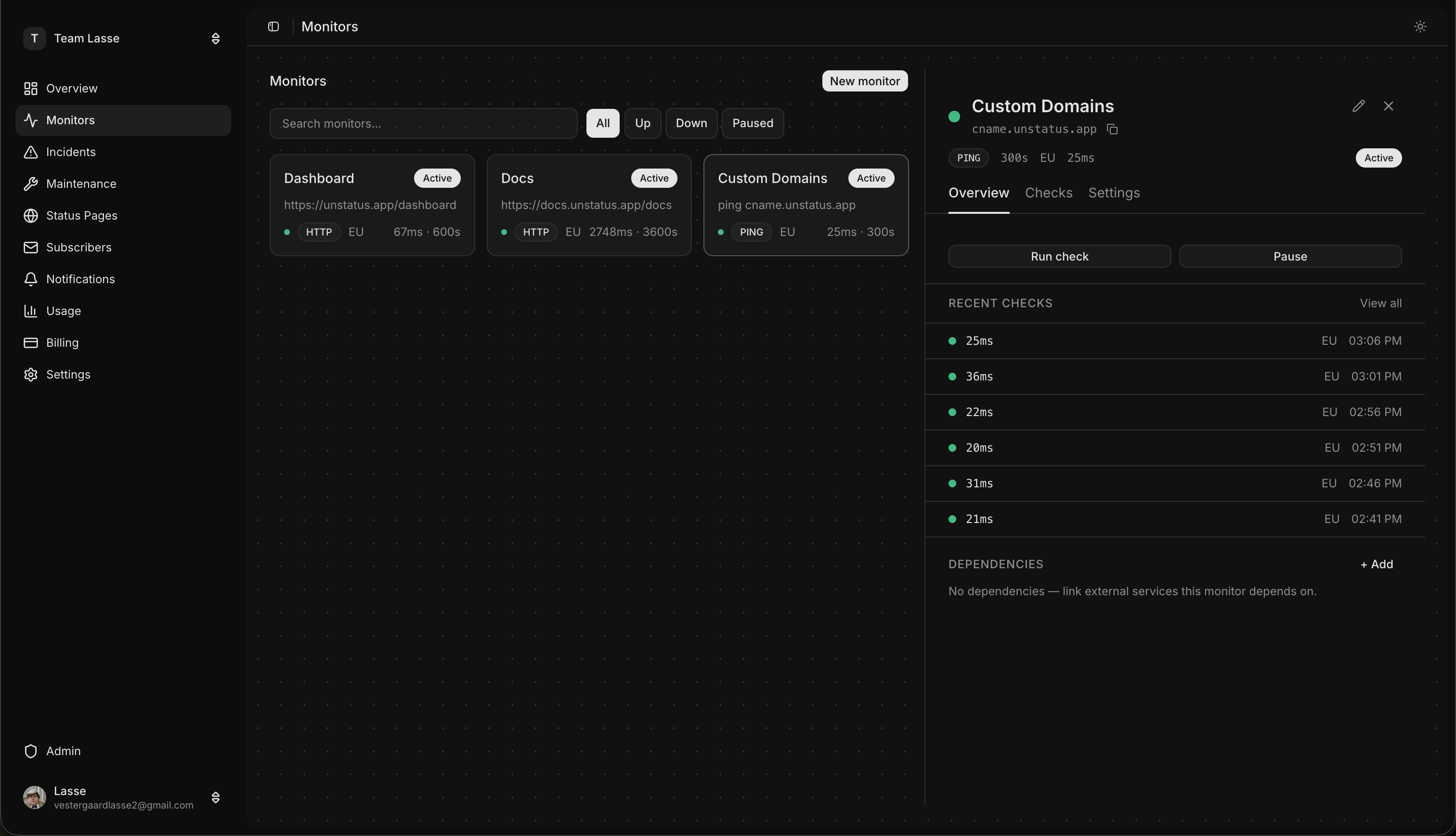
Task: Close the Custom Domains detail panel
Action: pyautogui.click(x=1388, y=105)
